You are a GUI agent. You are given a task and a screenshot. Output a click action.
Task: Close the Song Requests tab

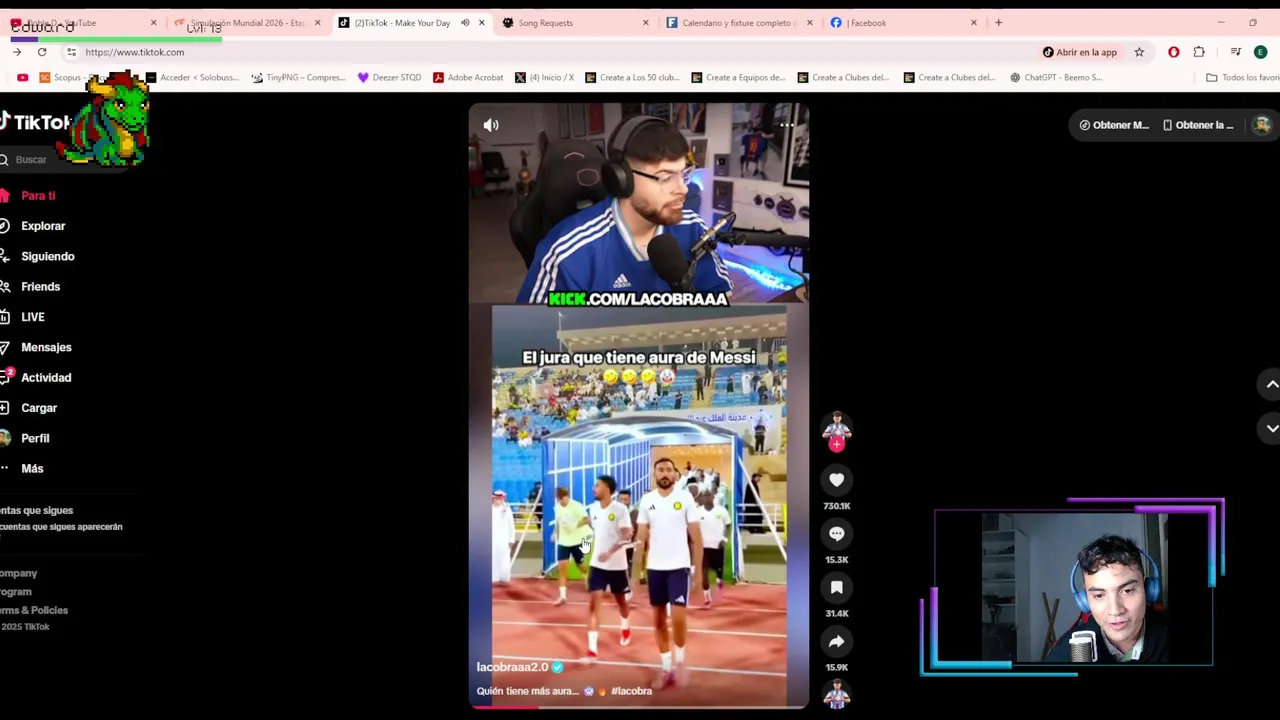(645, 23)
